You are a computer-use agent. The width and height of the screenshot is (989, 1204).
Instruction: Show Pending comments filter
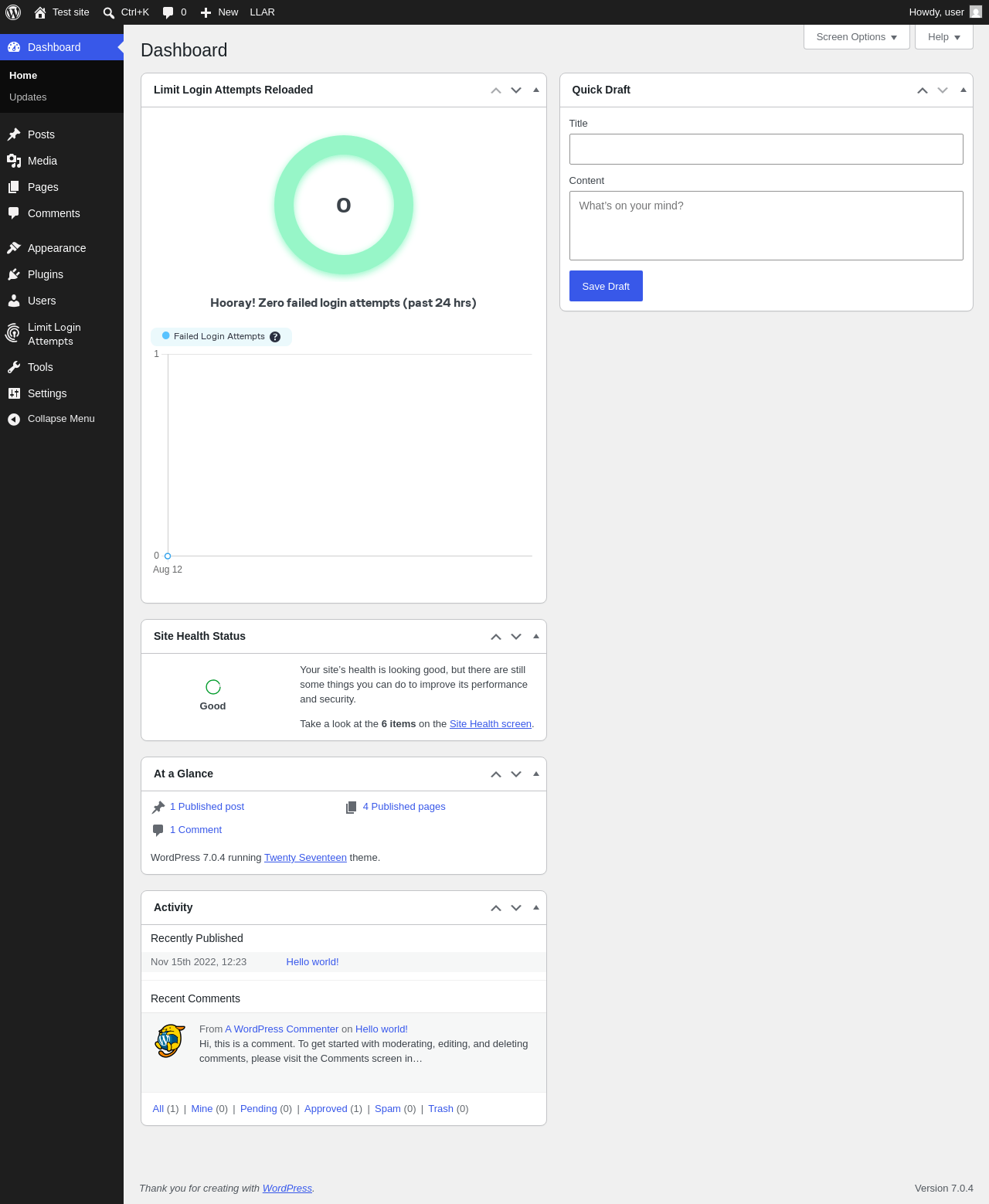click(258, 1109)
